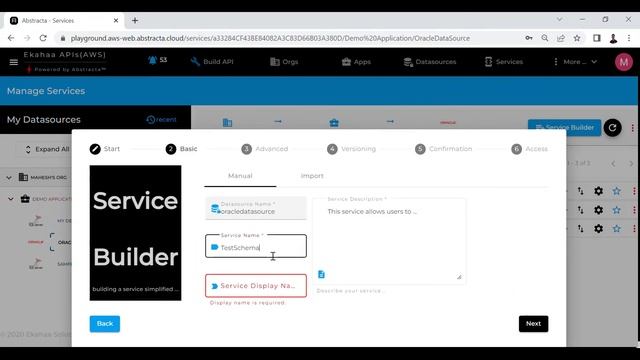Click the Service Builder banner image
This screenshot has width=640, height=360.
136,233
